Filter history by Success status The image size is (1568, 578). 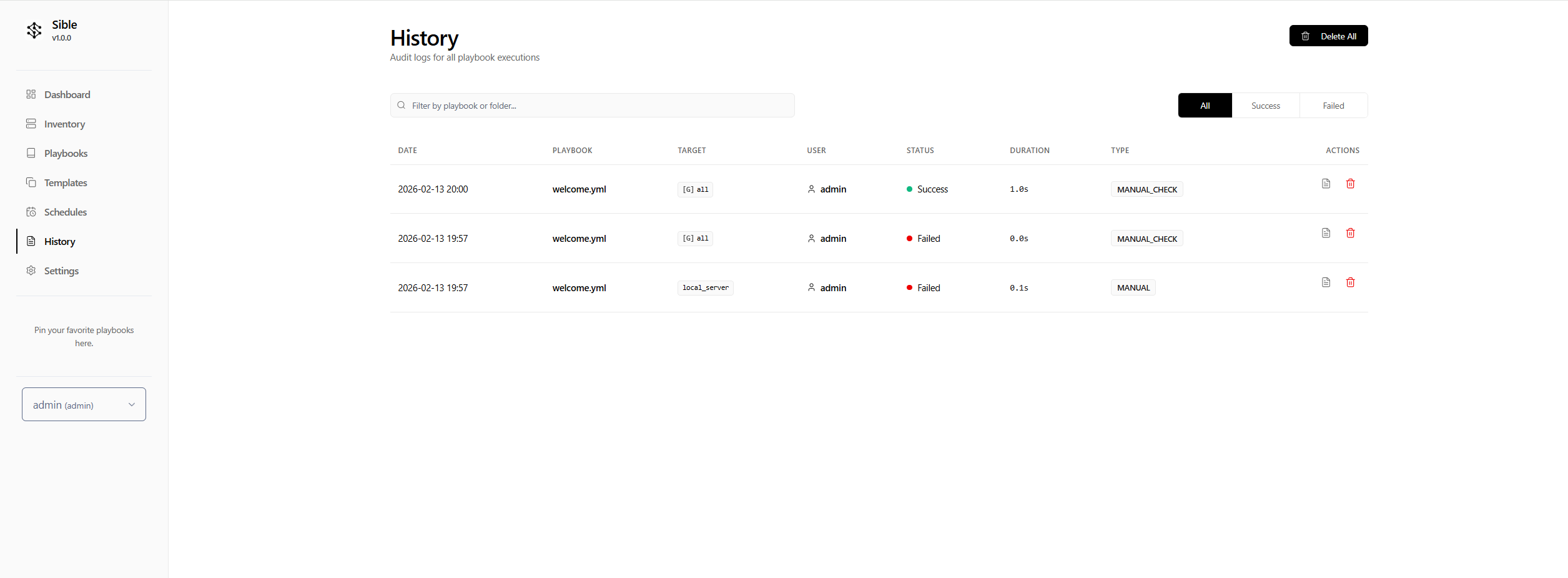click(1265, 106)
